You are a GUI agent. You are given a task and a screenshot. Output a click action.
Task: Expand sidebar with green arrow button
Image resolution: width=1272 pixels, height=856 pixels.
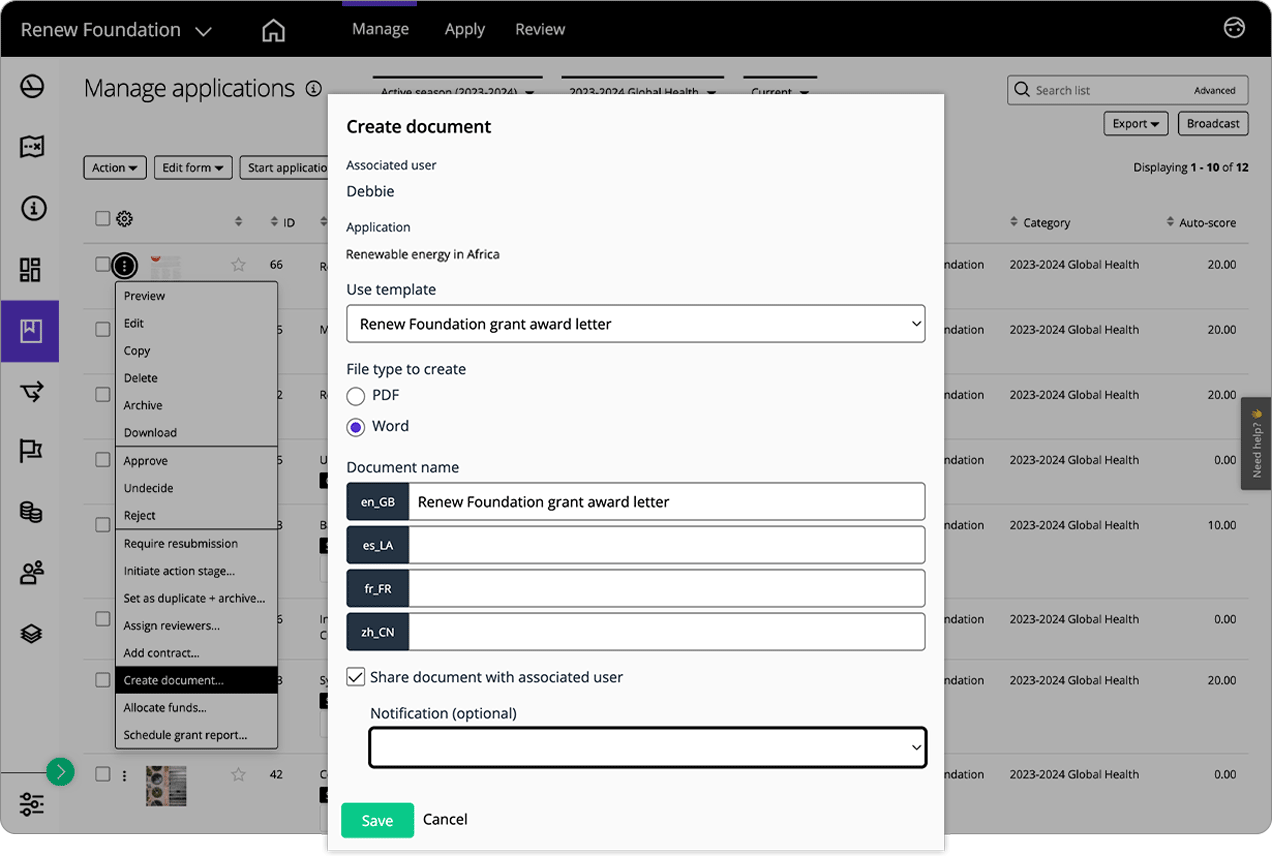[x=60, y=771]
